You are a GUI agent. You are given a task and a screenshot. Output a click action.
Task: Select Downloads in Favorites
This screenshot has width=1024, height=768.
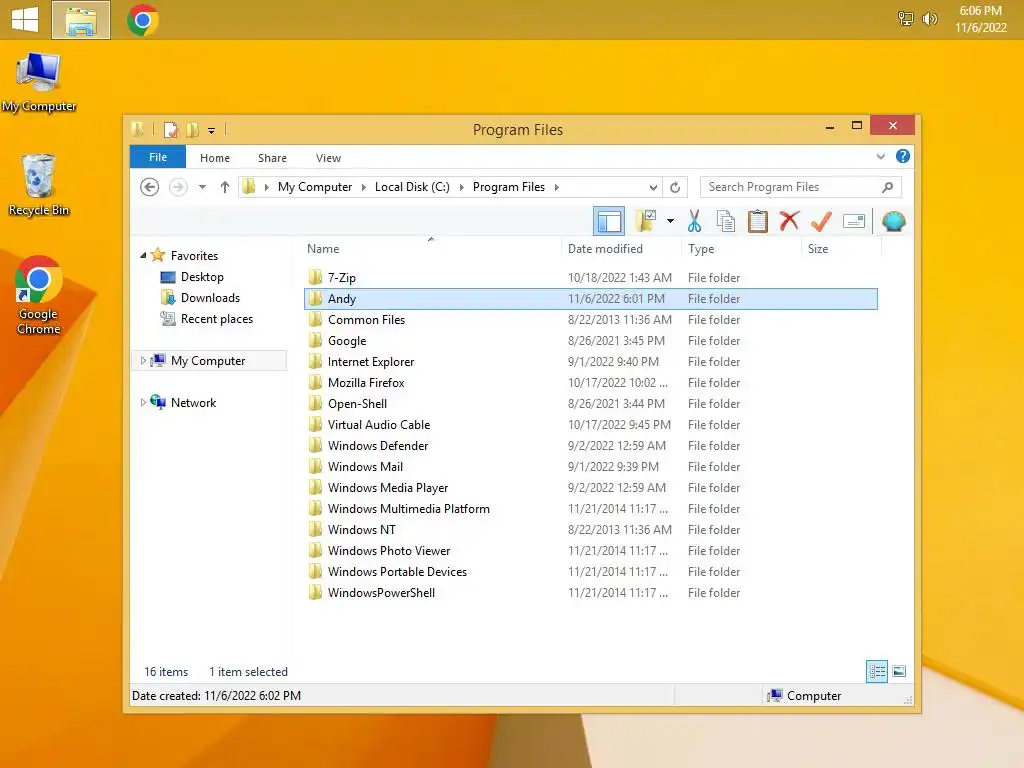pyautogui.click(x=210, y=298)
